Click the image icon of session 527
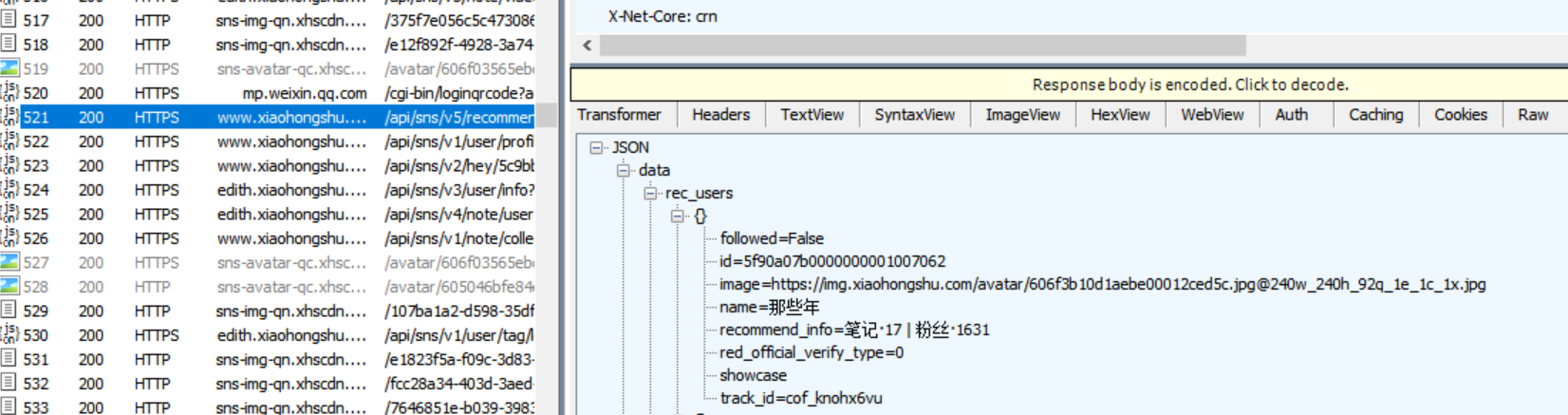Screen dimensions: 1568x415 click(x=9, y=262)
